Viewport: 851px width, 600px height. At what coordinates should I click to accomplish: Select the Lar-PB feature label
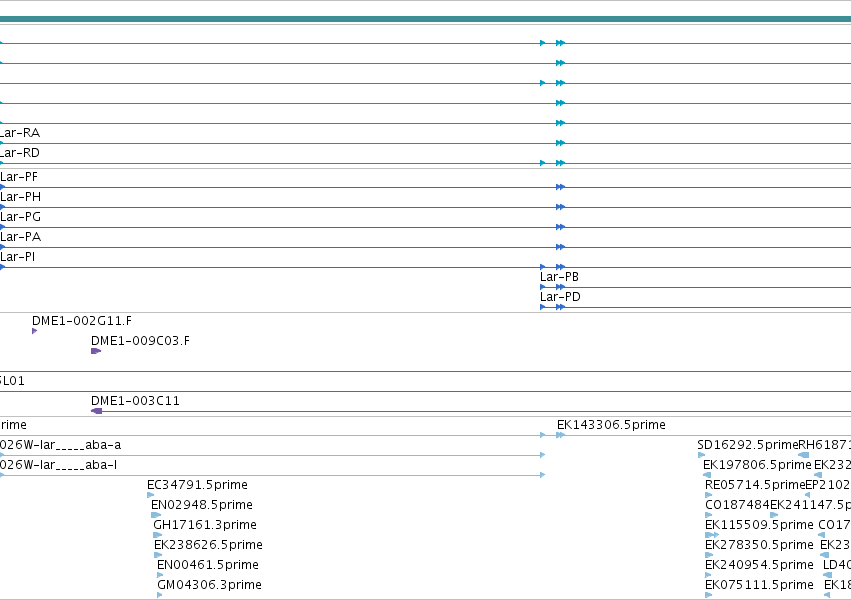(560, 277)
